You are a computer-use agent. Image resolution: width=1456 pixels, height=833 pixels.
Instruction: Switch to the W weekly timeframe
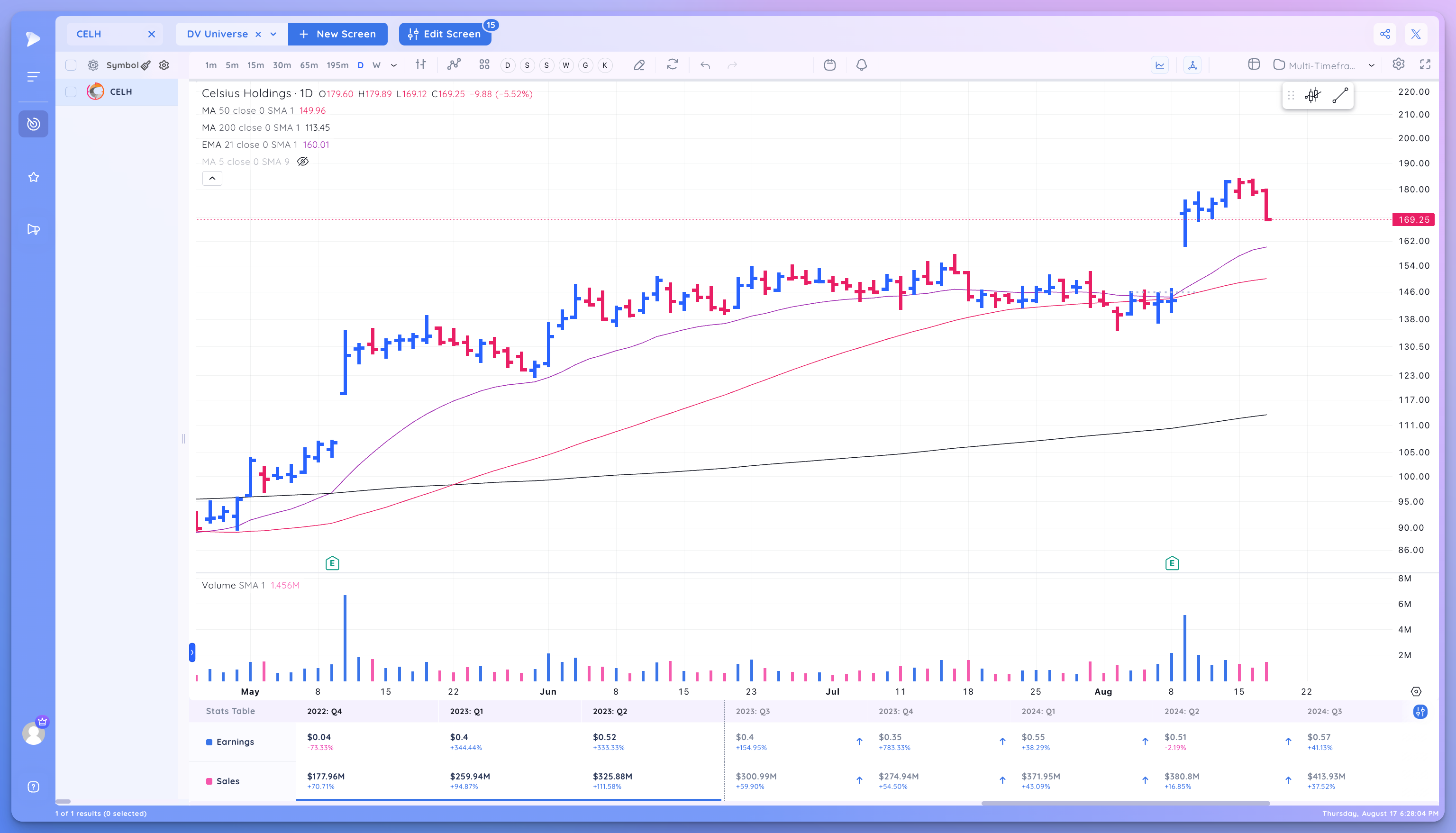(376, 65)
